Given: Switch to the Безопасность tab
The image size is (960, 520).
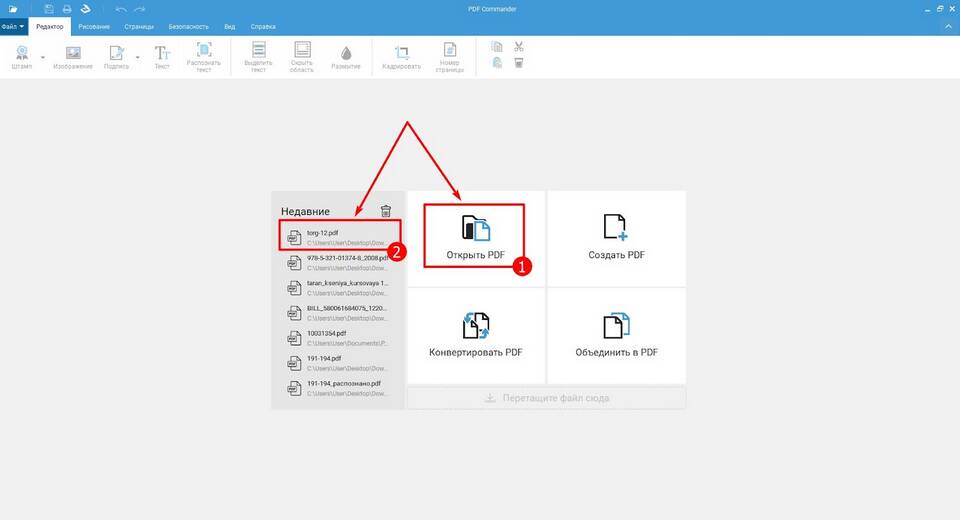Looking at the screenshot, I should click(189, 26).
